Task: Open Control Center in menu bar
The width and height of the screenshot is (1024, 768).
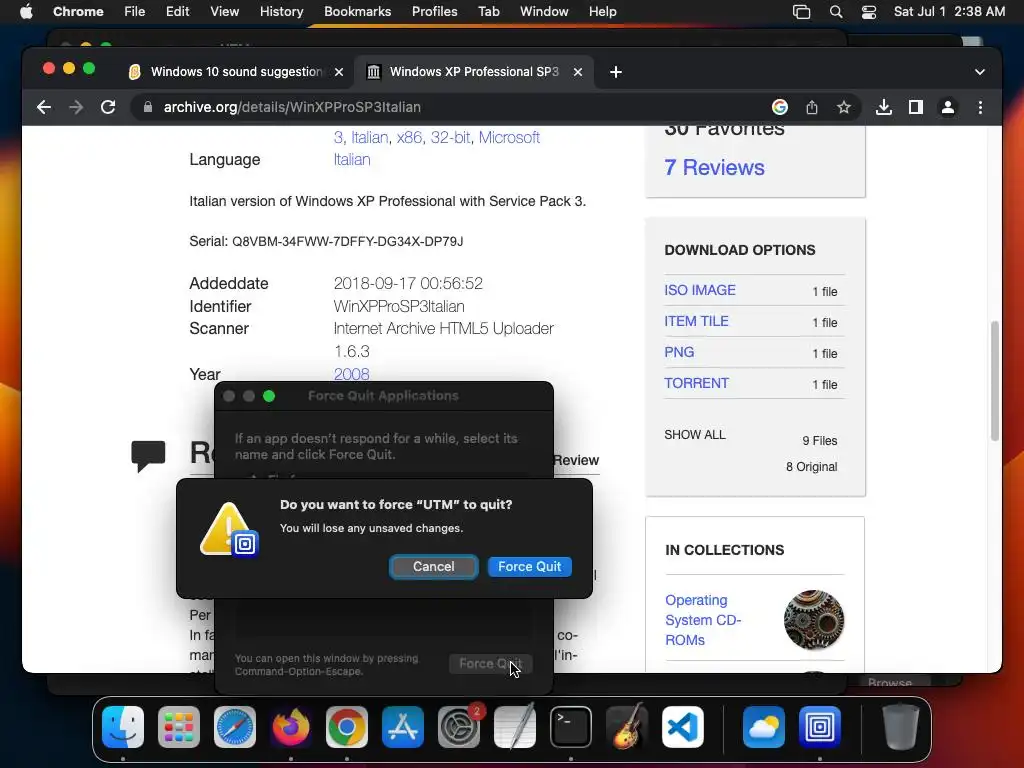Action: [x=869, y=12]
